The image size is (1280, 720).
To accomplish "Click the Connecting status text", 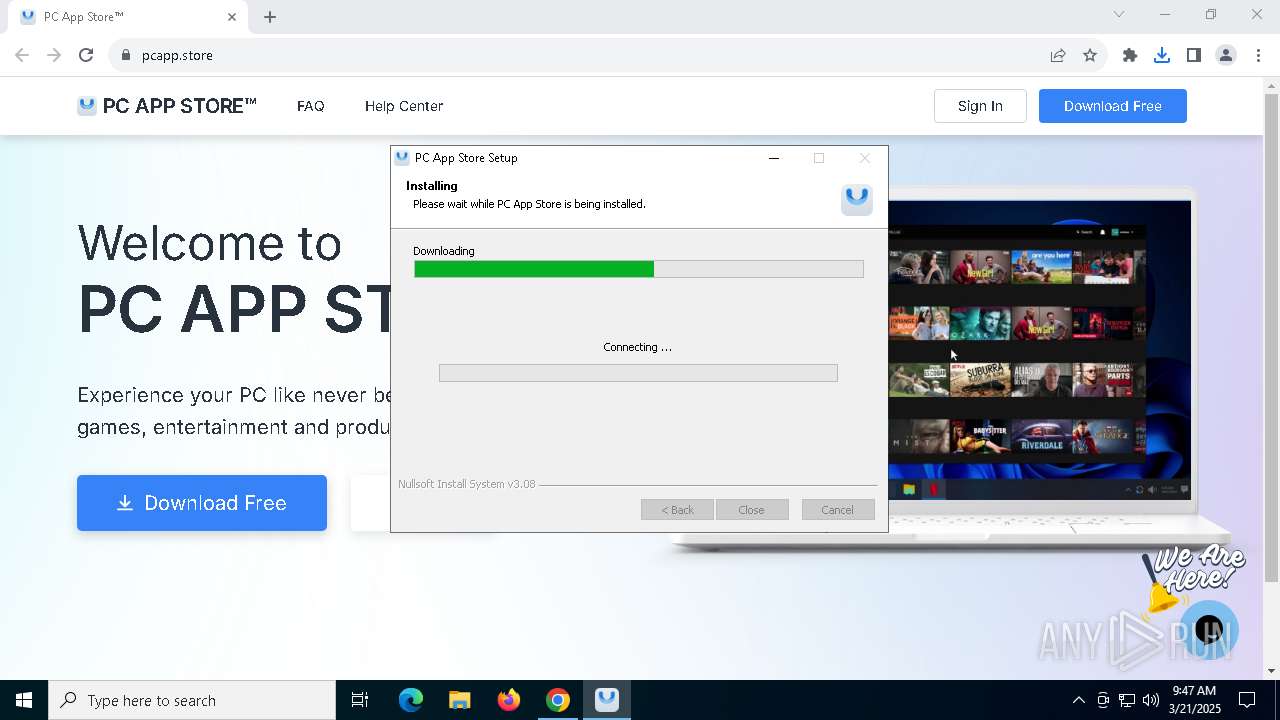I will point(638,347).
